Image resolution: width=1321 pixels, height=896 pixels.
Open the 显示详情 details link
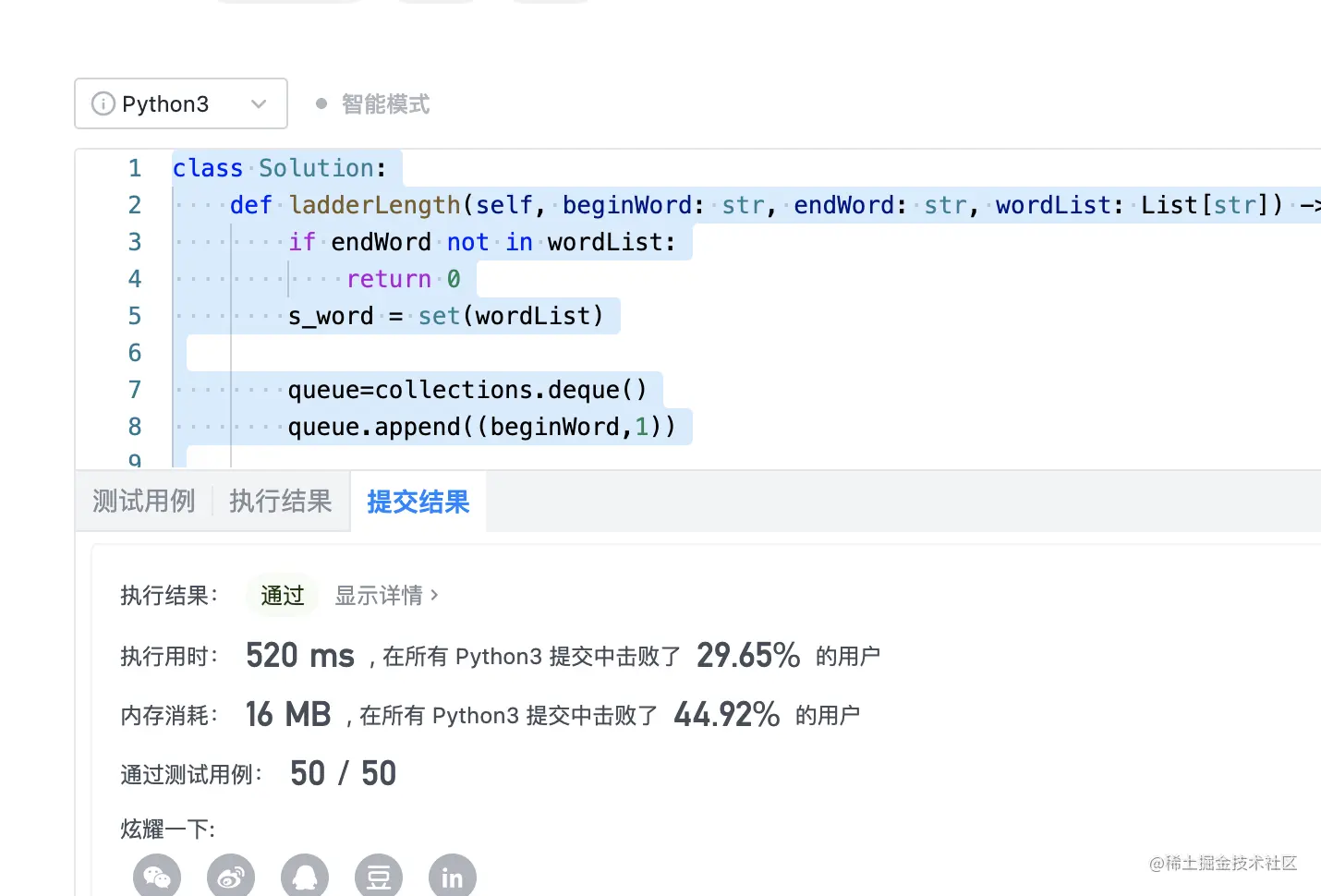pos(386,596)
